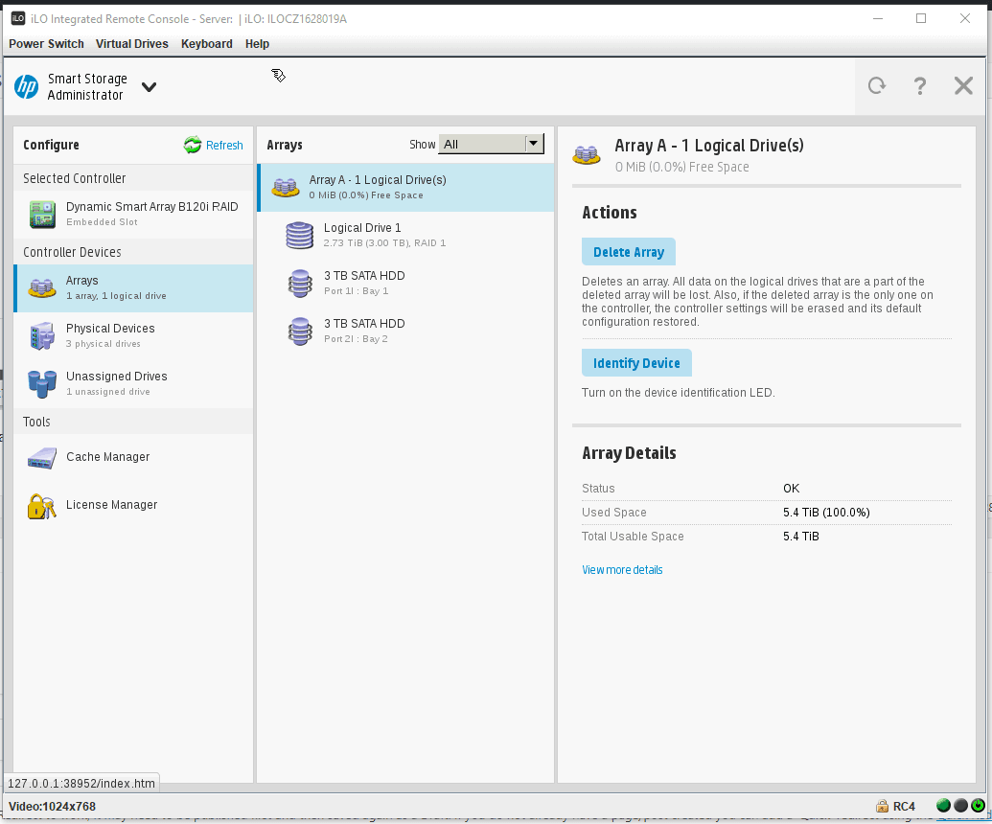992x824 pixels.
Task: Open the Power Switch menu
Action: [46, 44]
